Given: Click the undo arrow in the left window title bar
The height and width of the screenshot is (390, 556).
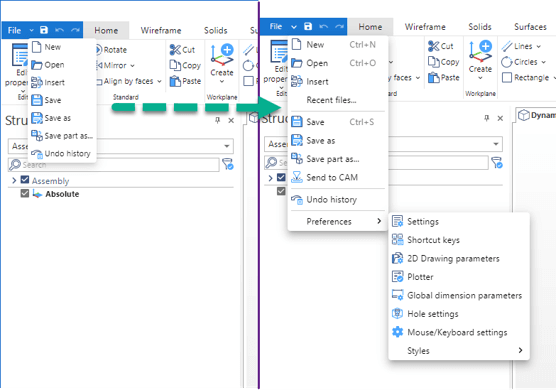Looking at the screenshot, I should (x=60, y=30).
